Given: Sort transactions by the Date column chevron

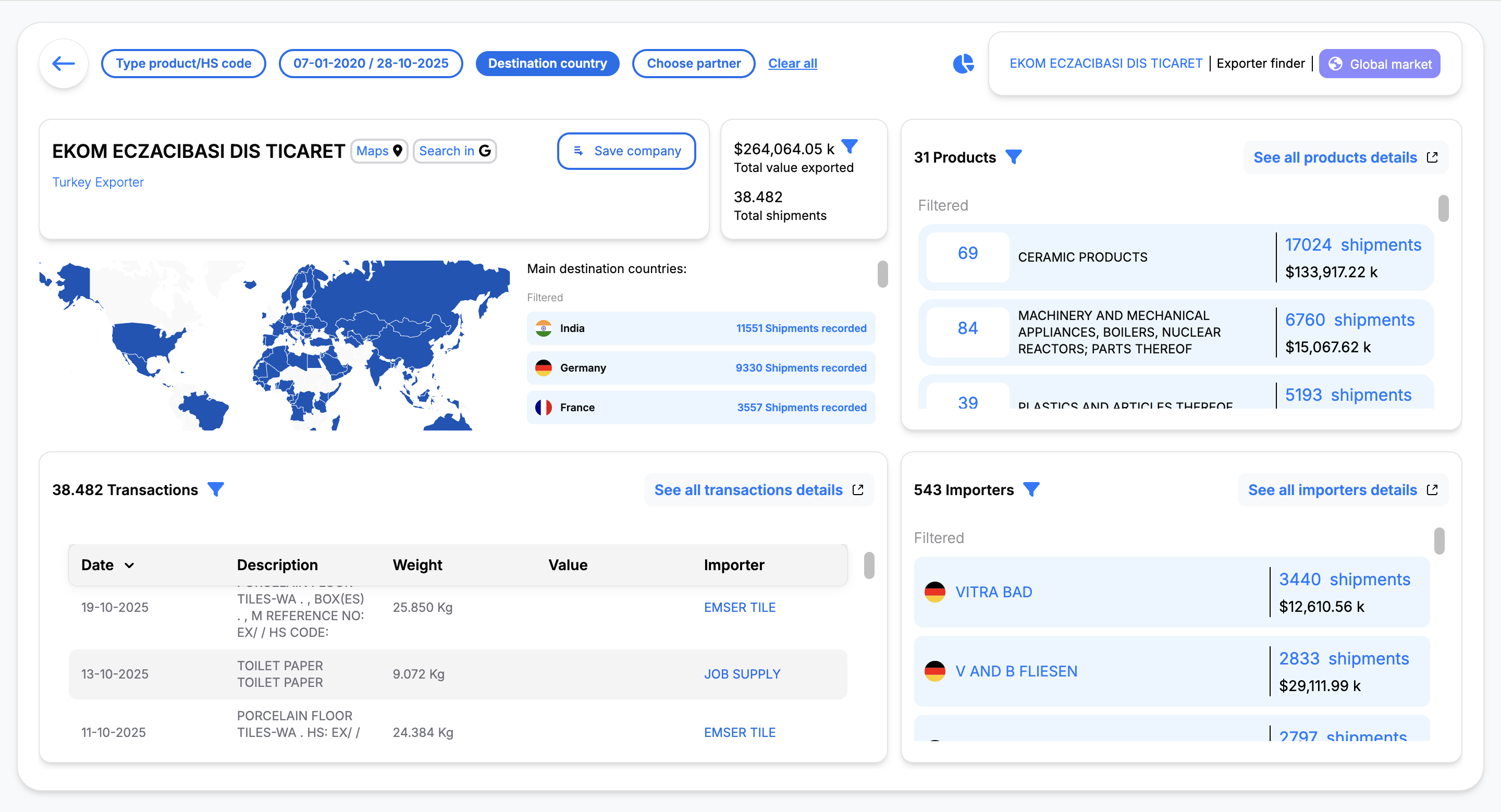Looking at the screenshot, I should (129, 565).
